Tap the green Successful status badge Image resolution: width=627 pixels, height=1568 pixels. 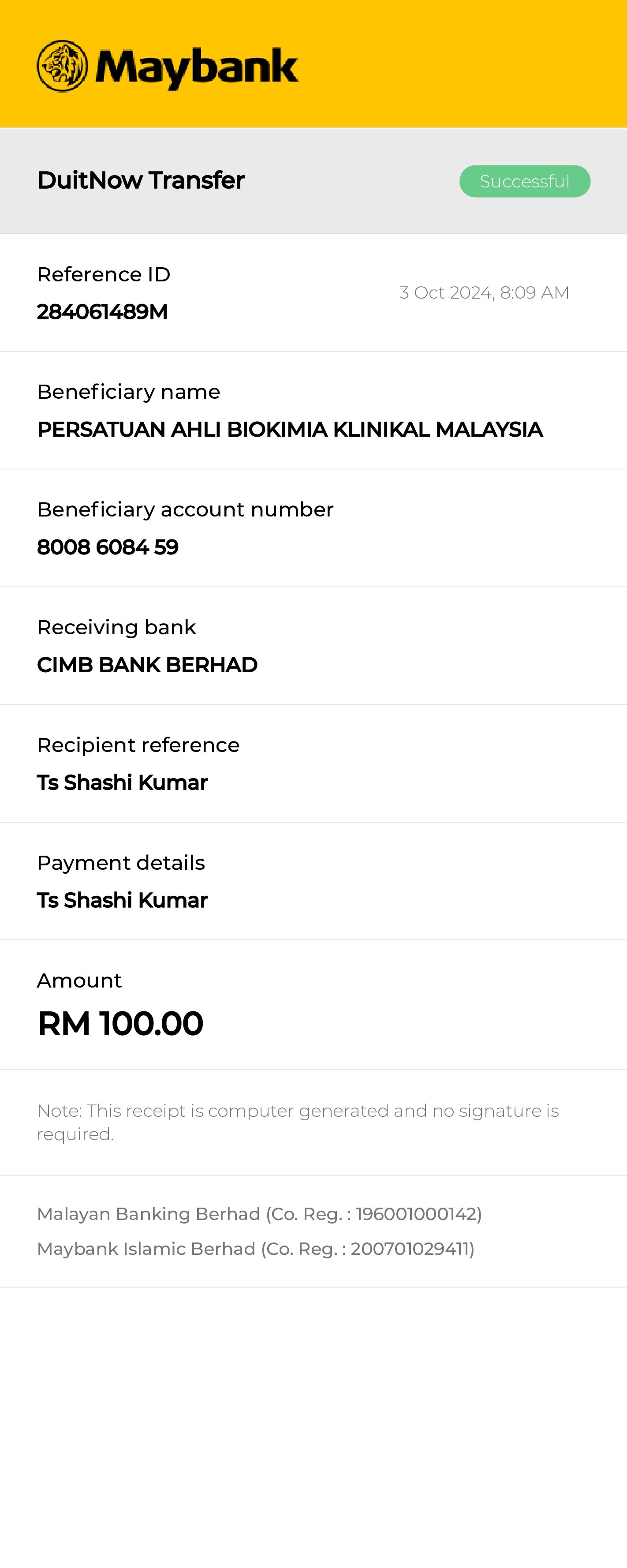[x=524, y=181]
